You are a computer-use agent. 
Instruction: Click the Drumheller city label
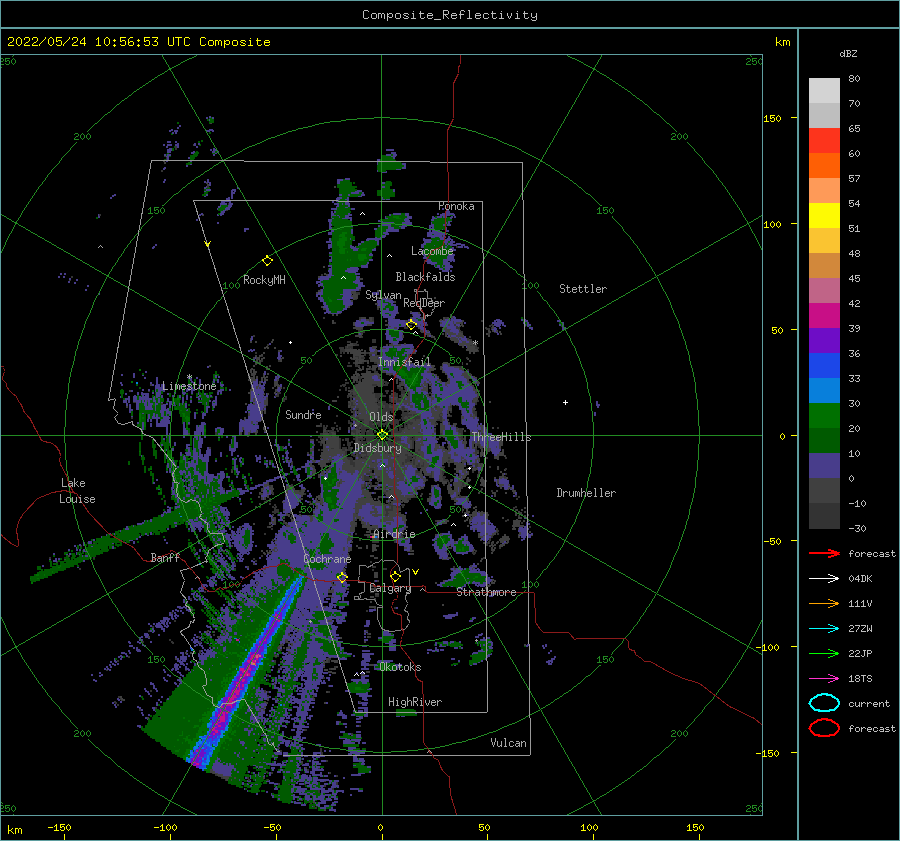point(586,493)
